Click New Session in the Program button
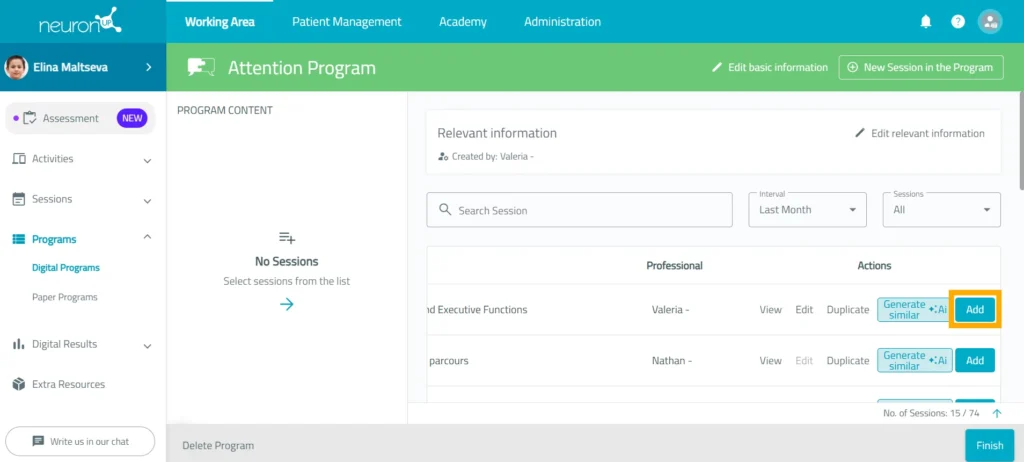 [x=921, y=67]
